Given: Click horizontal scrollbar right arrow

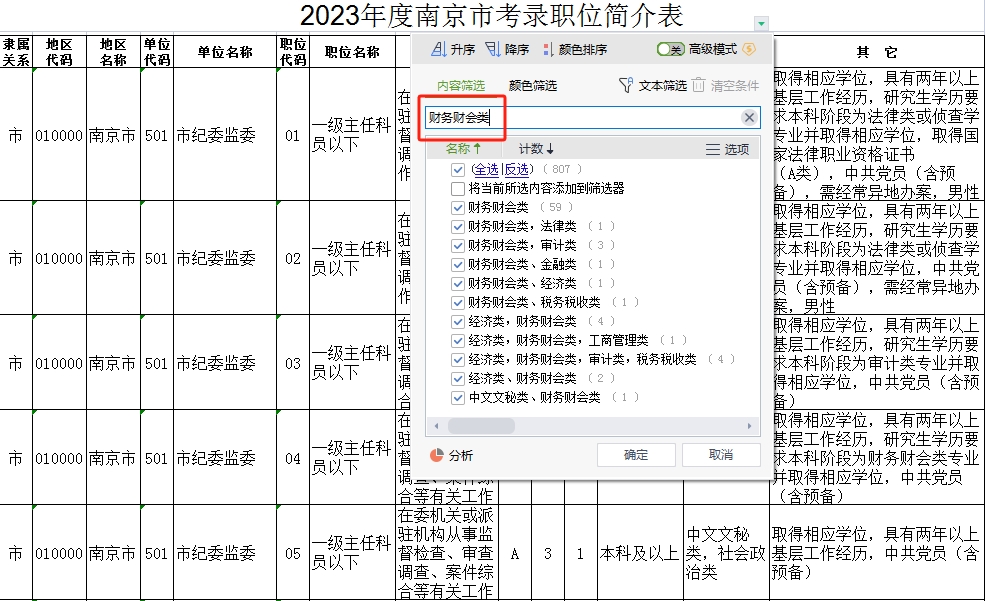Looking at the screenshot, I should click(x=749, y=426).
